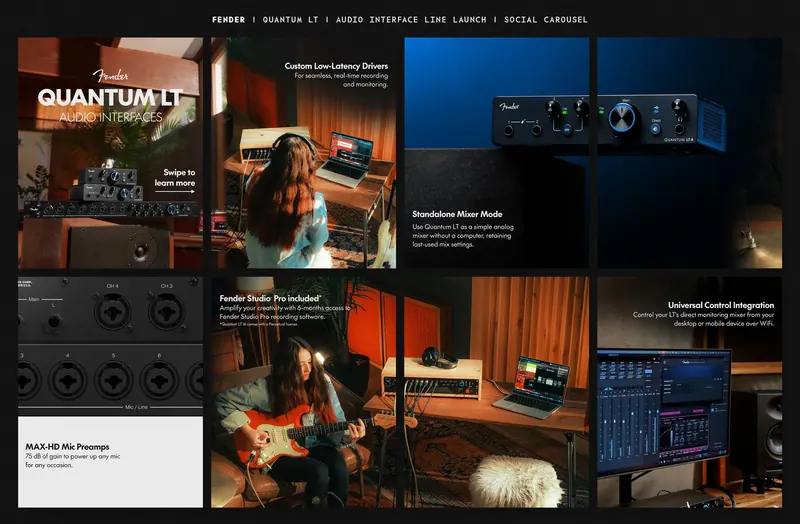This screenshot has width=800, height=524.
Task: Click the combo input jack labeled 5
Action: 114,380
